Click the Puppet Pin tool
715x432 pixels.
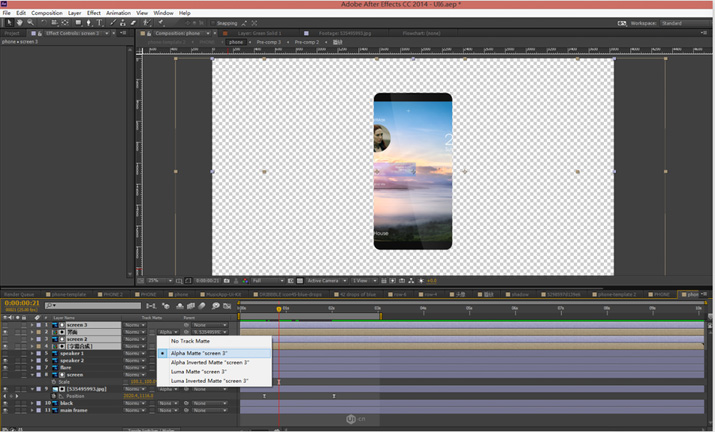[160, 22]
